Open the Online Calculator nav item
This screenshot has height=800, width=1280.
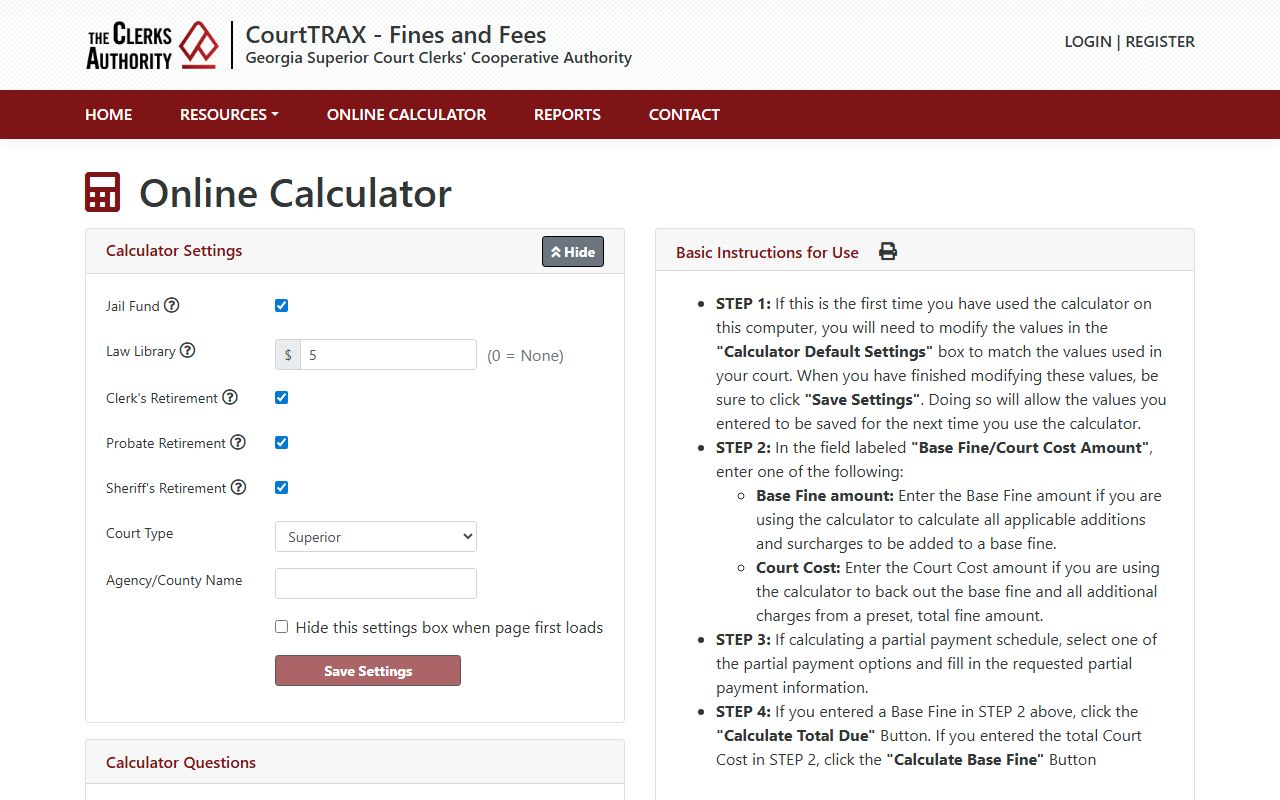point(406,114)
